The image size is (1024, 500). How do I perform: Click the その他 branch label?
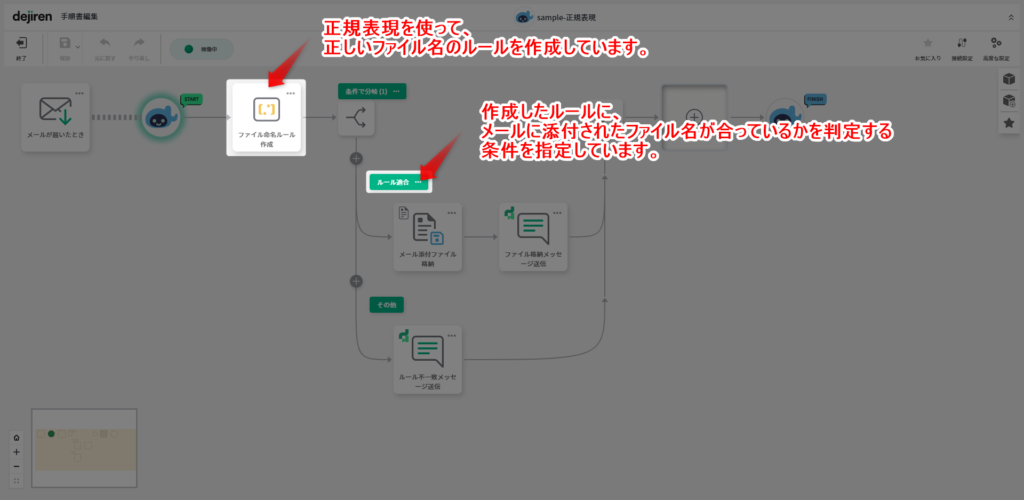[387, 305]
